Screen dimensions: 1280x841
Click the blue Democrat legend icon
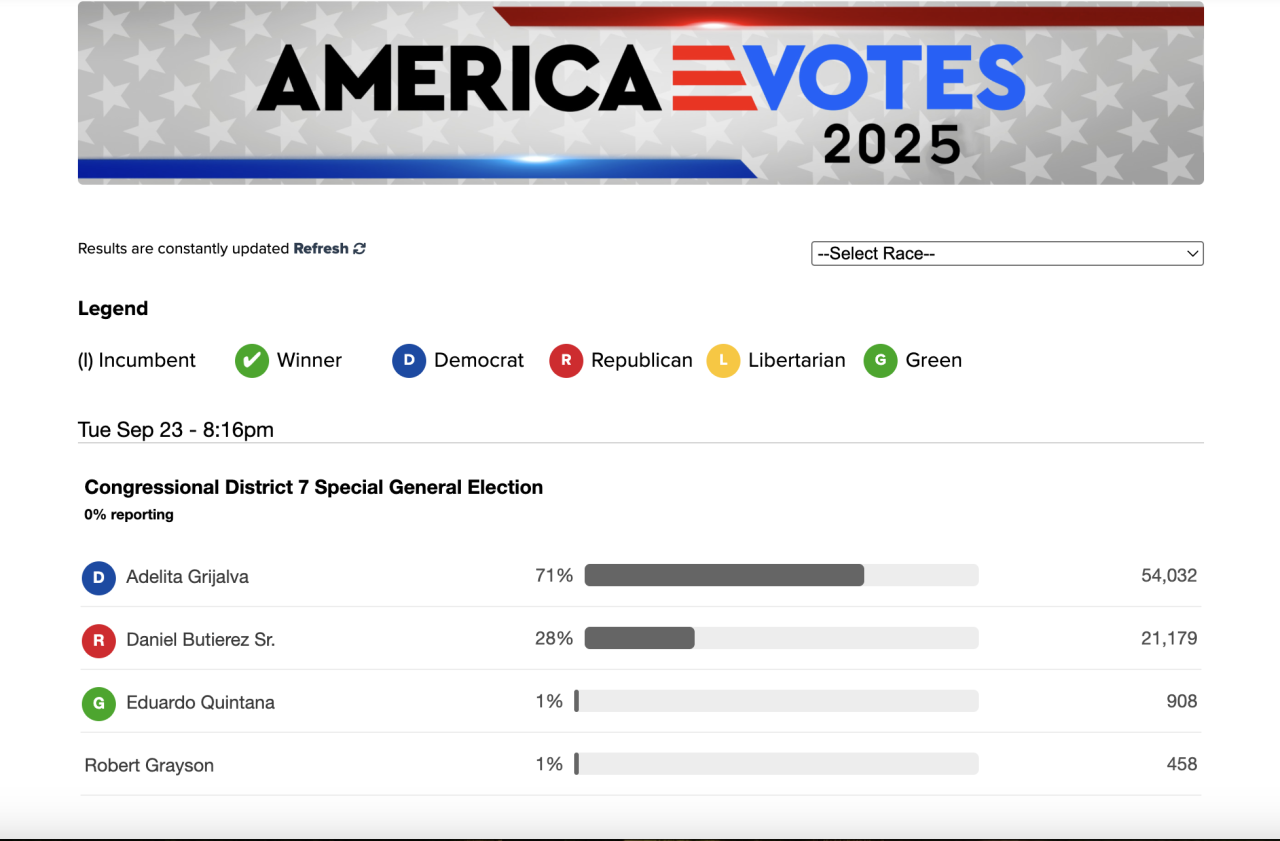pyautogui.click(x=409, y=361)
